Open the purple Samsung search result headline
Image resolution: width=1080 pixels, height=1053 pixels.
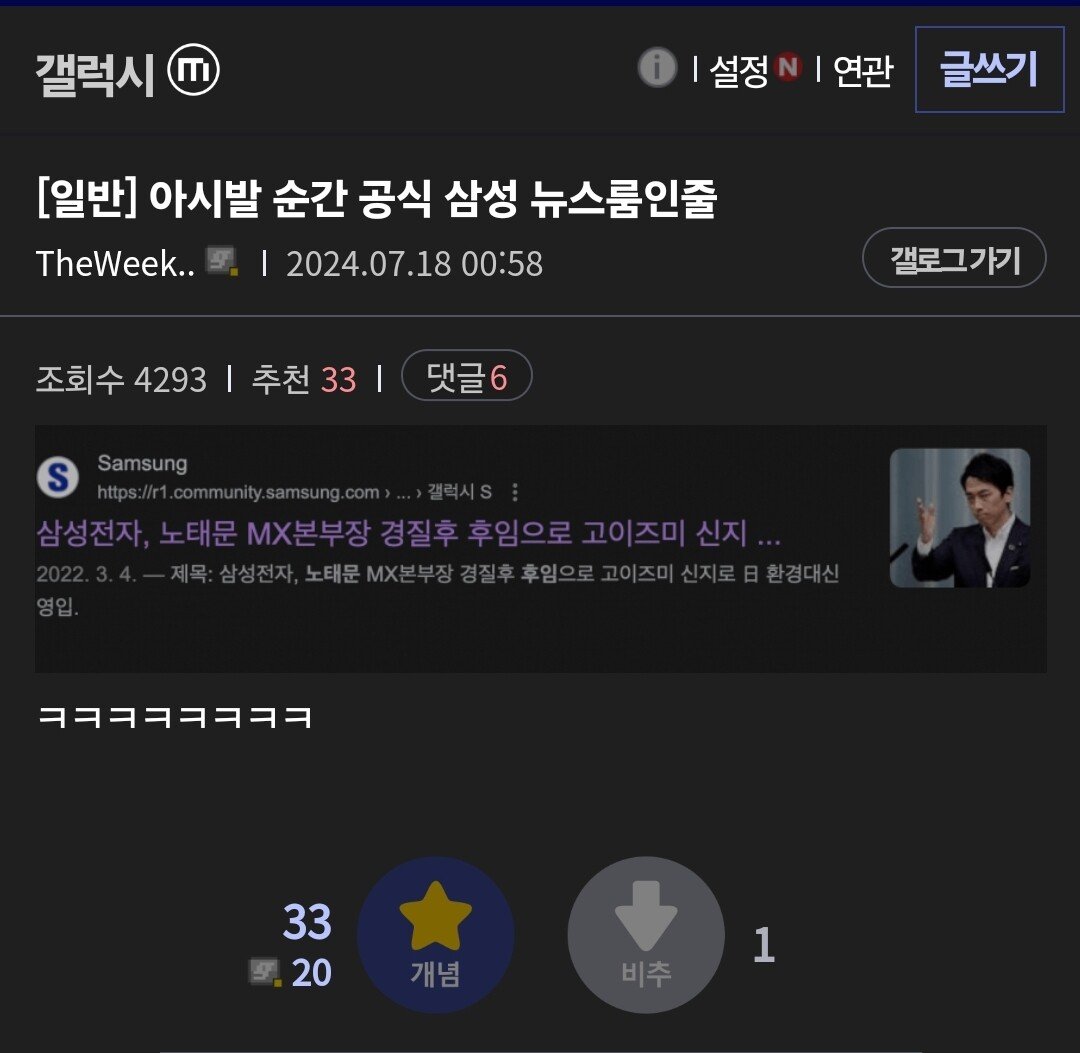point(408,532)
